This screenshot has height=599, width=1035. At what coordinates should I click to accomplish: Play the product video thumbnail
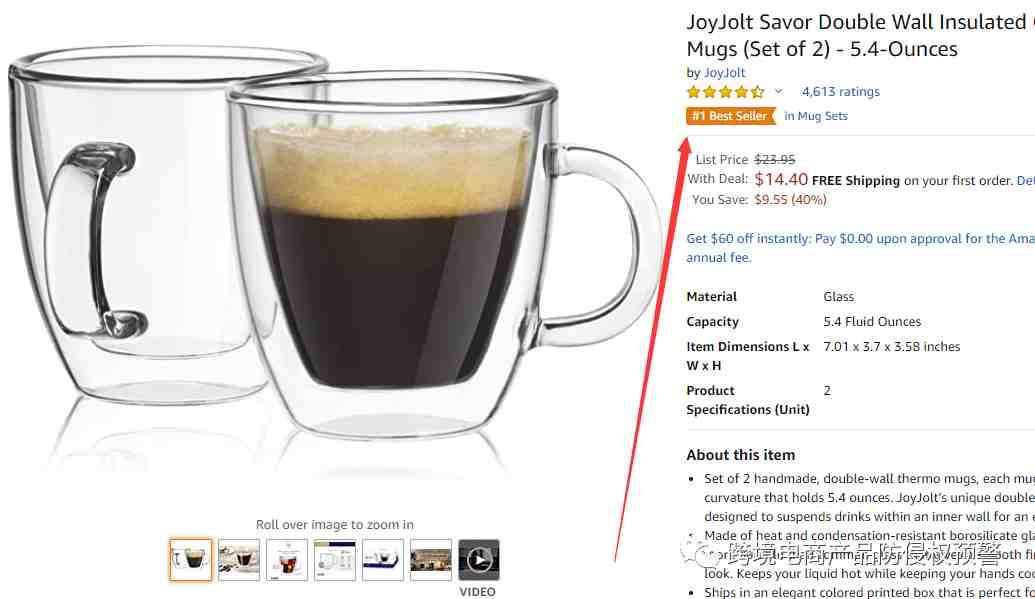pos(479,560)
